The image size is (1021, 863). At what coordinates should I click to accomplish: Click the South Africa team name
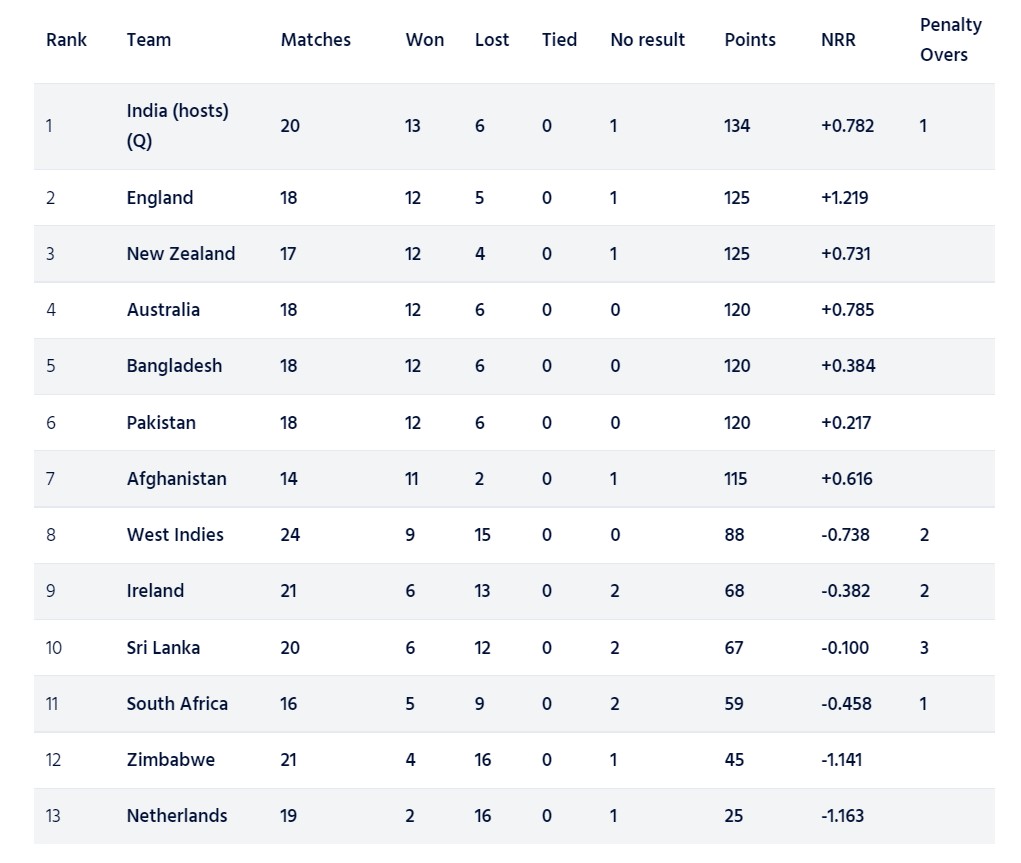[177, 704]
